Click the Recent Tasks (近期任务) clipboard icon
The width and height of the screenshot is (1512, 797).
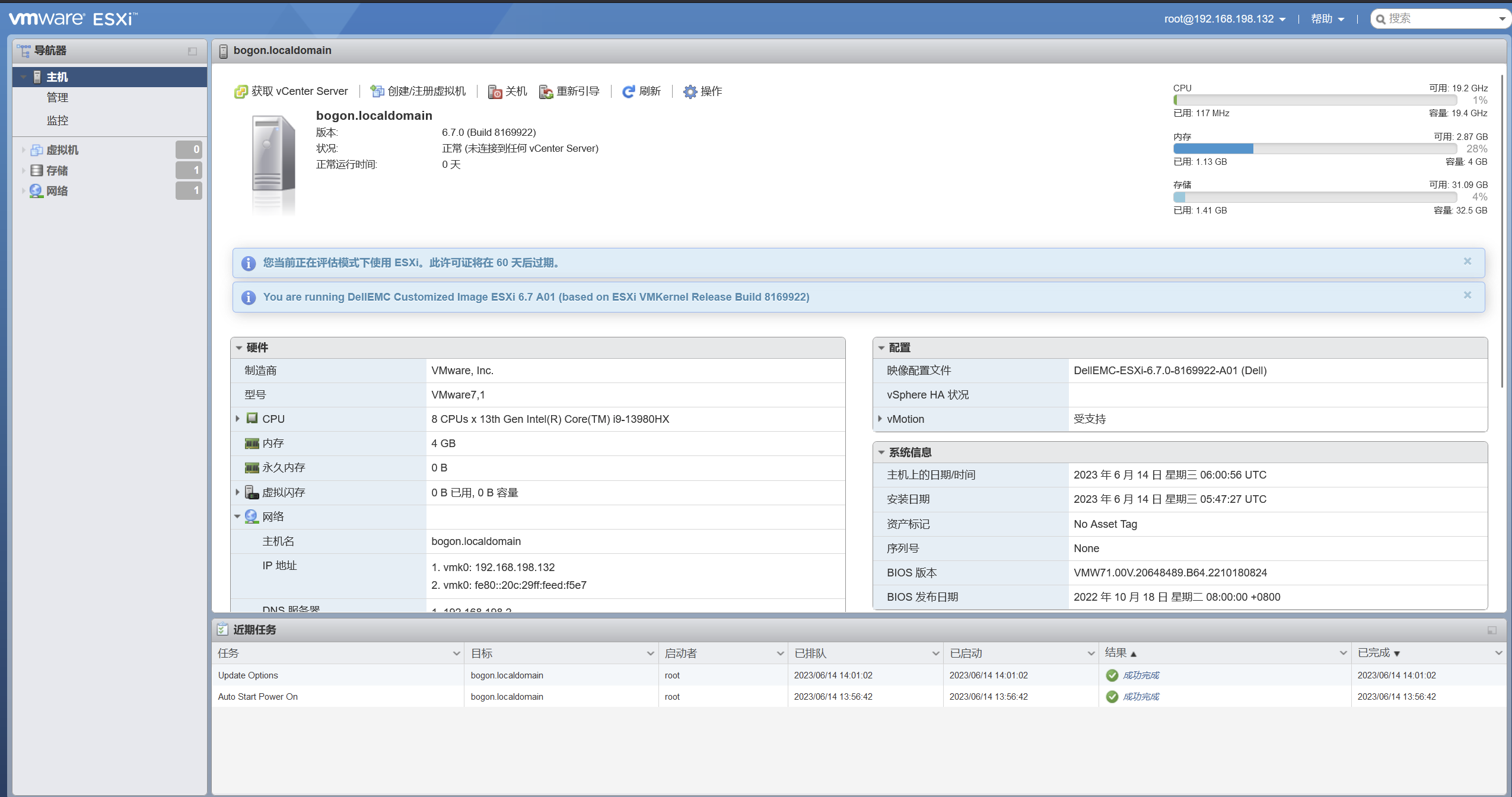[223, 629]
